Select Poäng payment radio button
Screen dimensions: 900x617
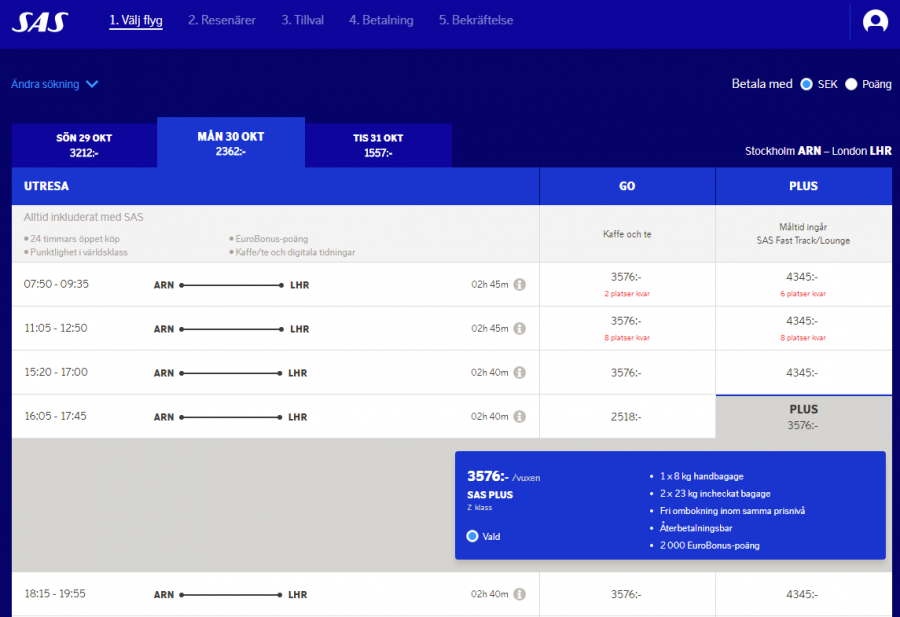pyautogui.click(x=852, y=84)
